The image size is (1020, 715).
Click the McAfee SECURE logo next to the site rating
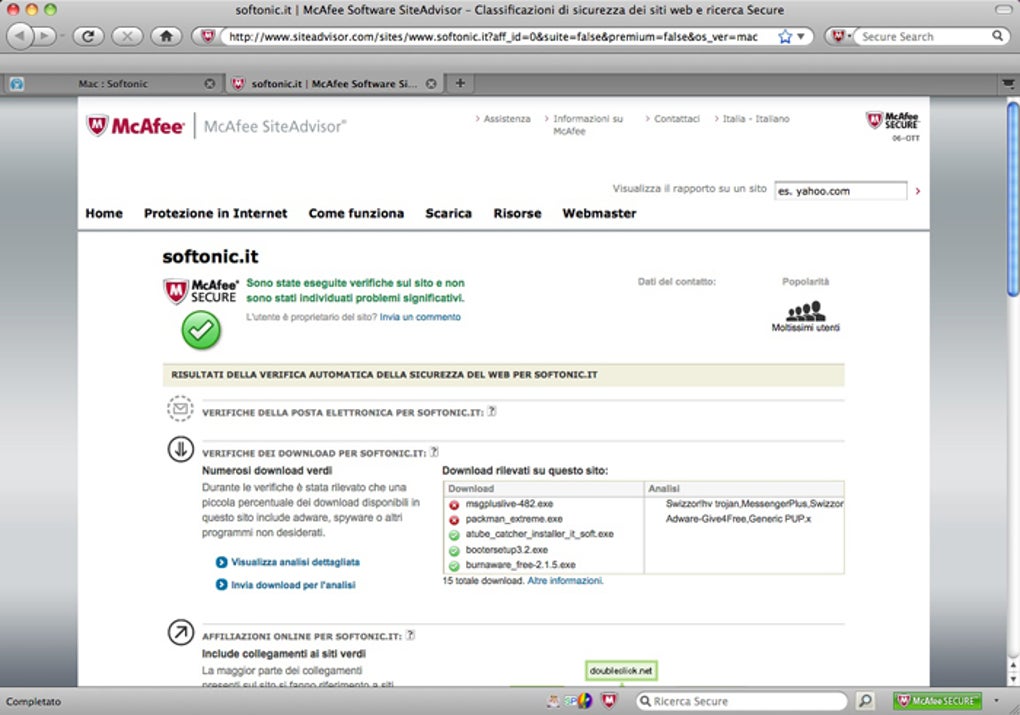pyautogui.click(x=200, y=291)
